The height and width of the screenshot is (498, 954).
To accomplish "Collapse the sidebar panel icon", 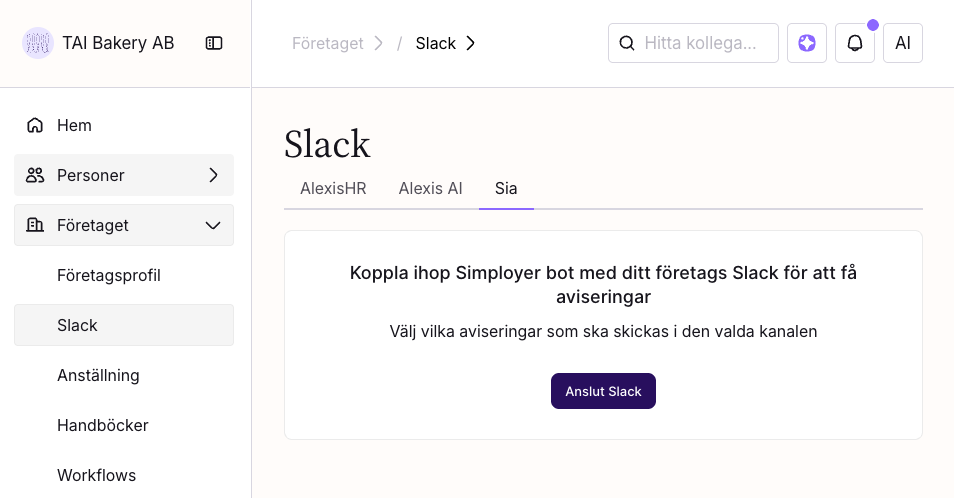I will coord(214,43).
